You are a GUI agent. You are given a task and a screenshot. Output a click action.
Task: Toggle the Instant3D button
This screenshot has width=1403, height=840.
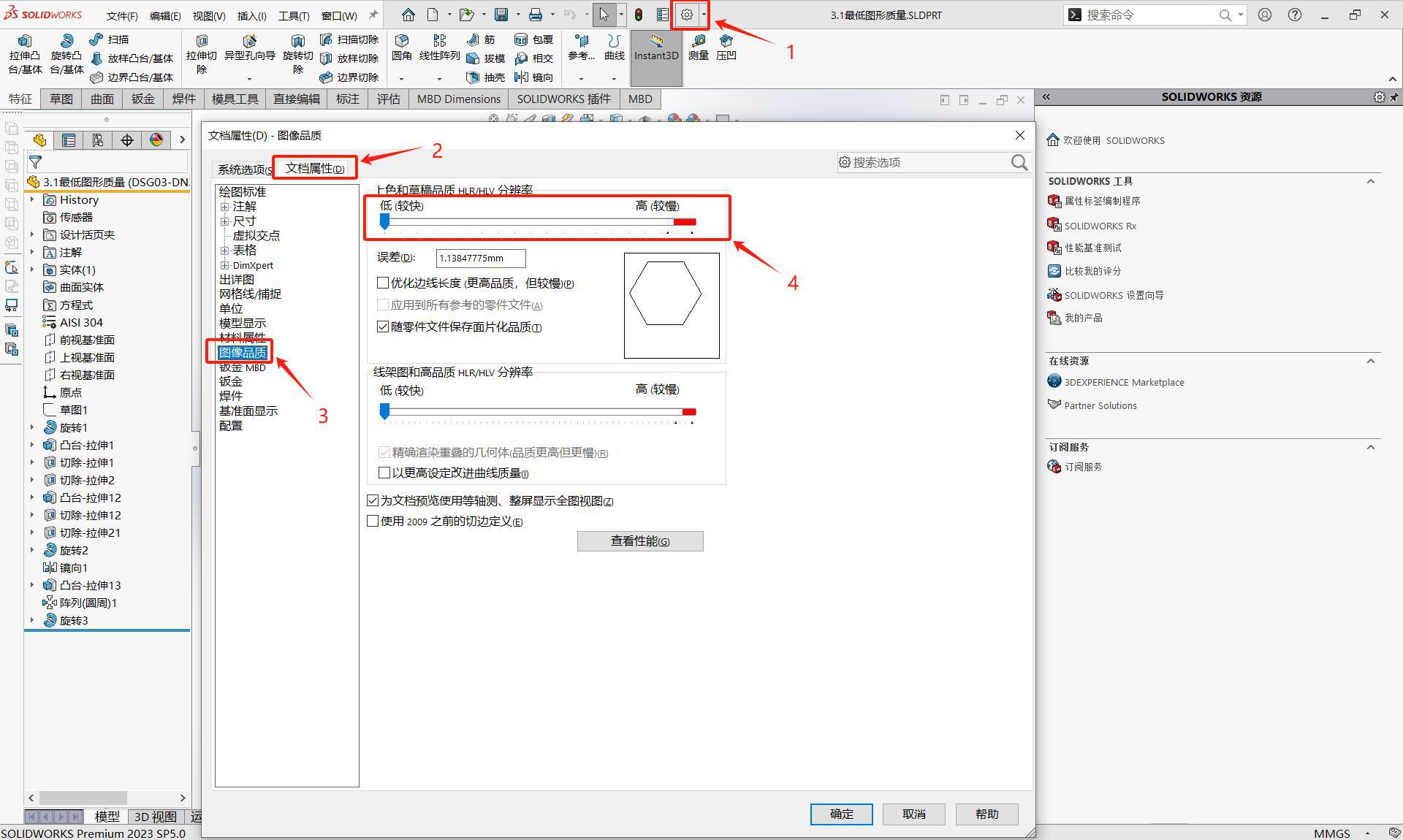click(x=655, y=48)
